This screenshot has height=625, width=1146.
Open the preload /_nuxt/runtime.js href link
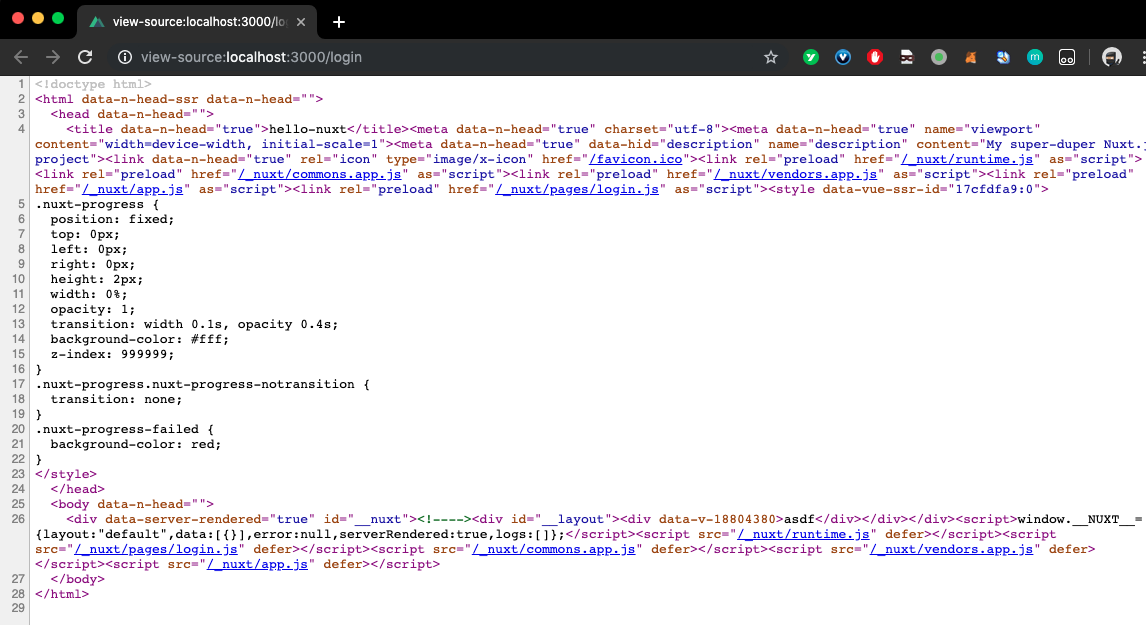(x=967, y=159)
